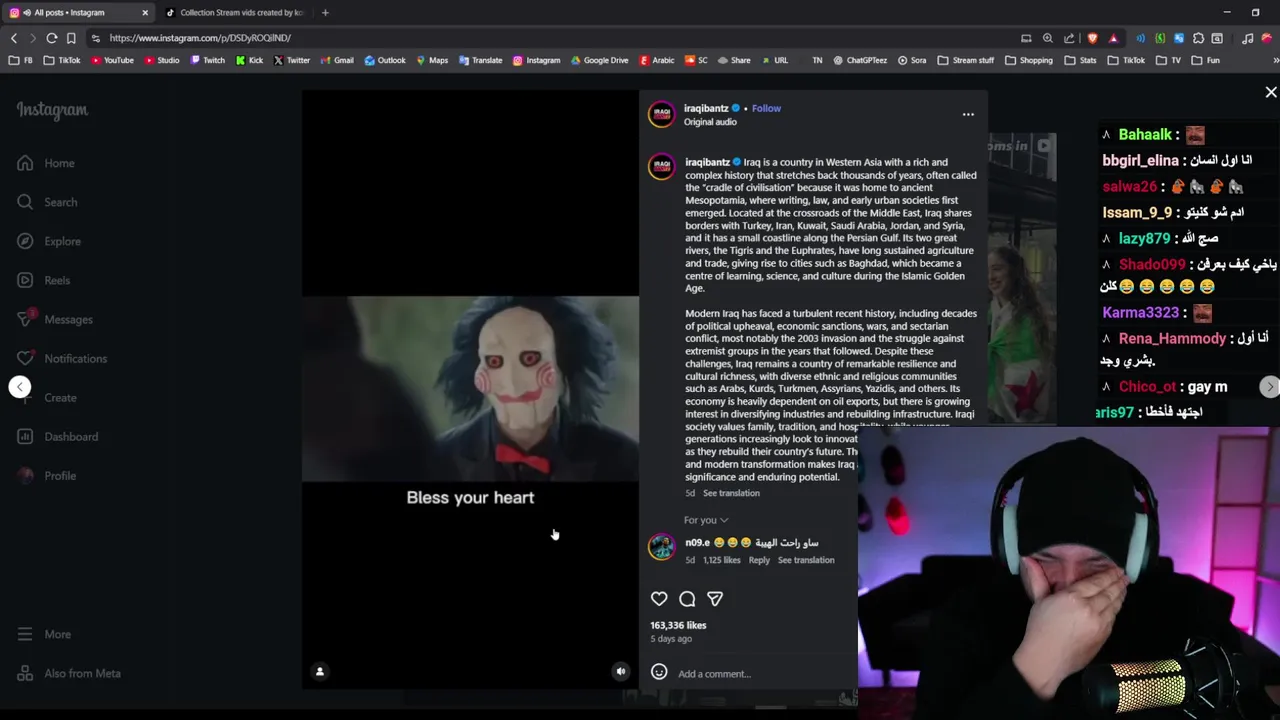Go to the previous post arrow
Screen dimensions: 1280x720
(x=20, y=387)
